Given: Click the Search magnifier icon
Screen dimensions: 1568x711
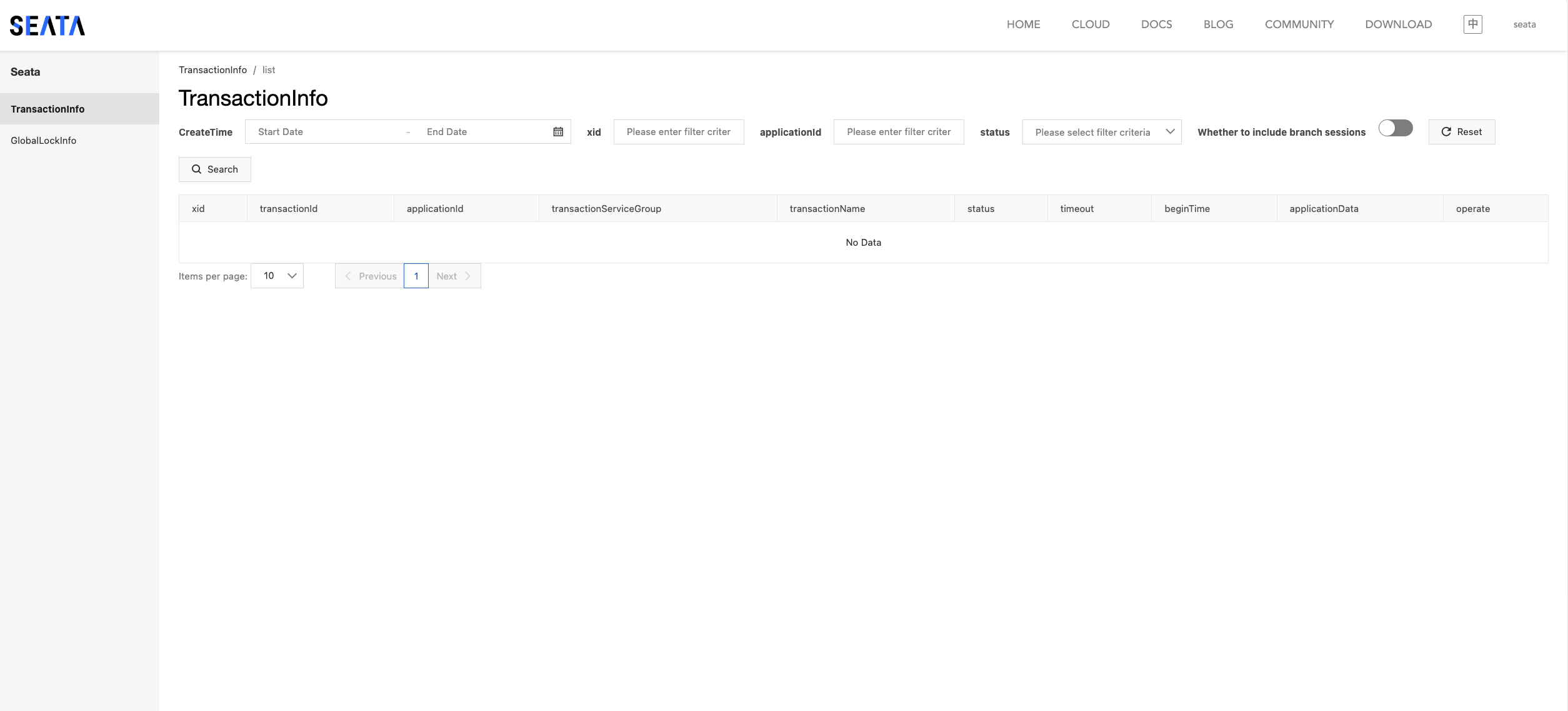Looking at the screenshot, I should point(196,169).
